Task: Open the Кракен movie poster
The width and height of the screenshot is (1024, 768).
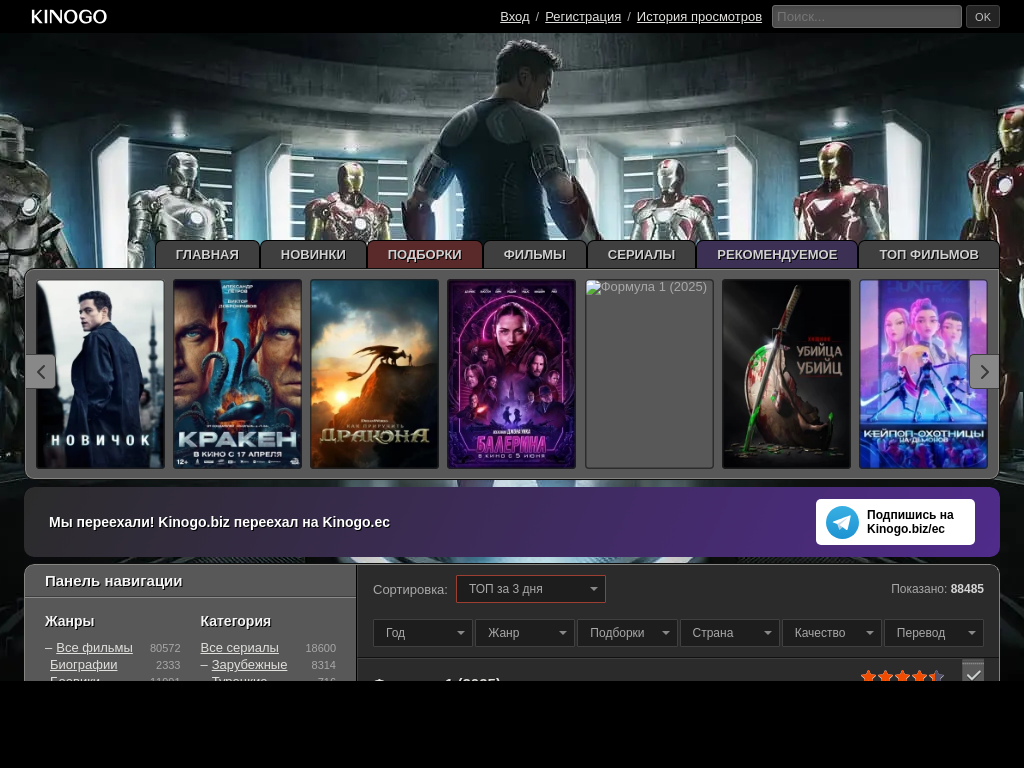Action: [x=238, y=374]
